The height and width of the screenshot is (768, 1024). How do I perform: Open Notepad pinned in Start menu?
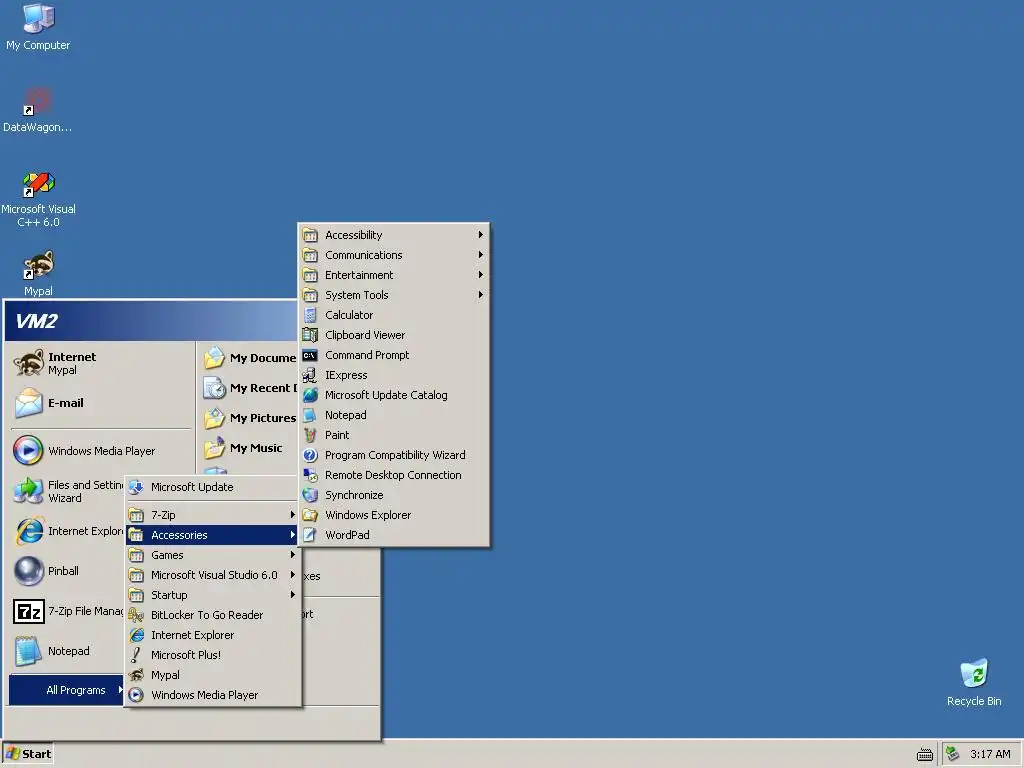pyautogui.click(x=67, y=652)
